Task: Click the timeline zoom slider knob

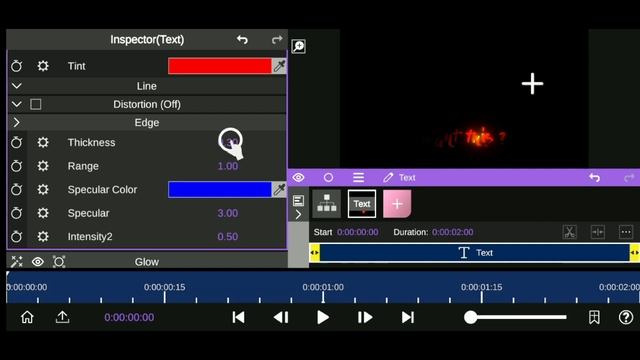Action: [x=471, y=317]
